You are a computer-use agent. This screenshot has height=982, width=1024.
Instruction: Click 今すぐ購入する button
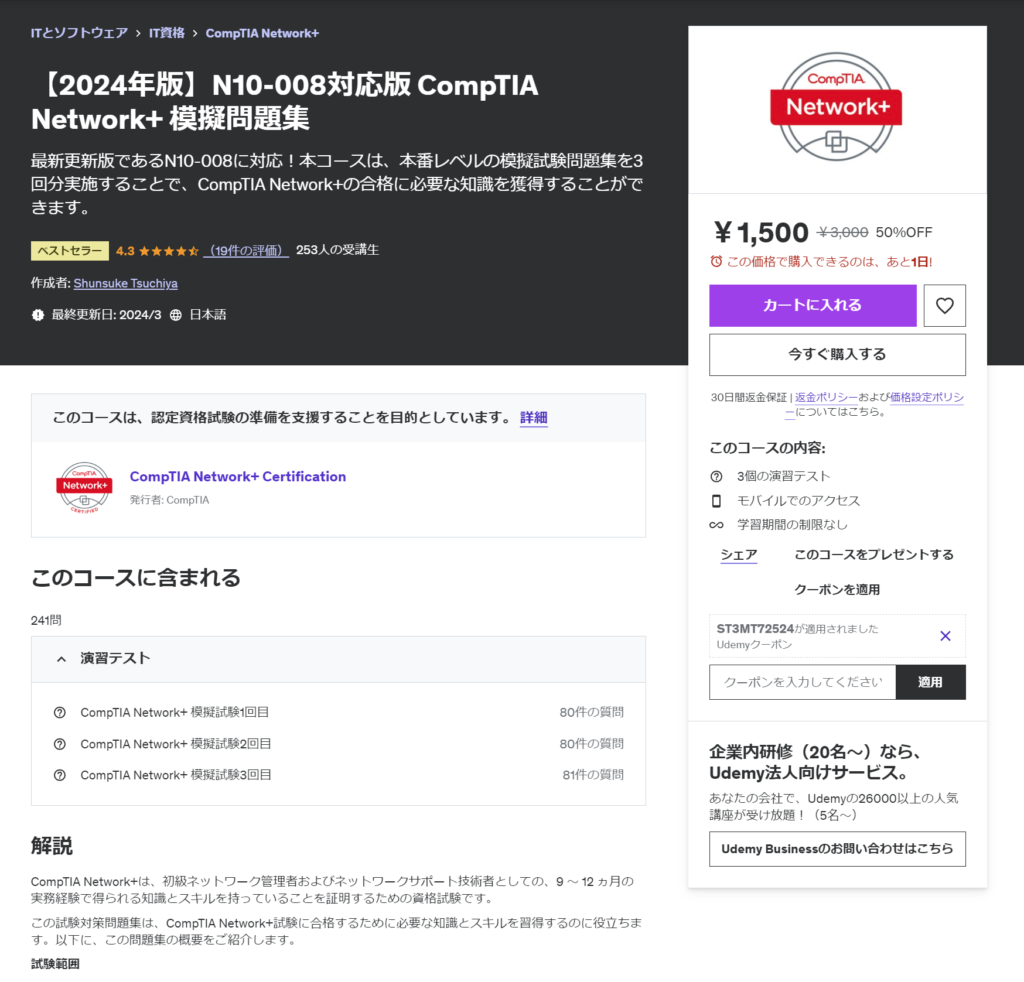pos(837,355)
